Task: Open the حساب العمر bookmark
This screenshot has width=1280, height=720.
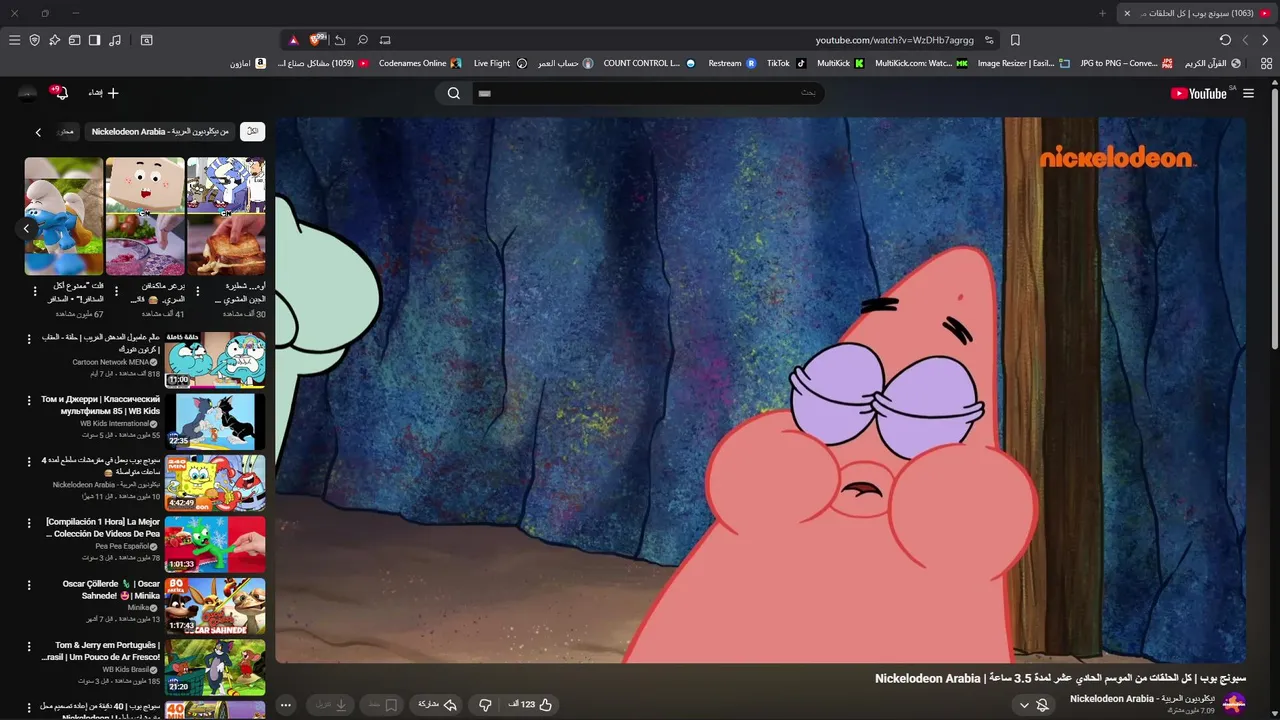Action: coord(565,63)
